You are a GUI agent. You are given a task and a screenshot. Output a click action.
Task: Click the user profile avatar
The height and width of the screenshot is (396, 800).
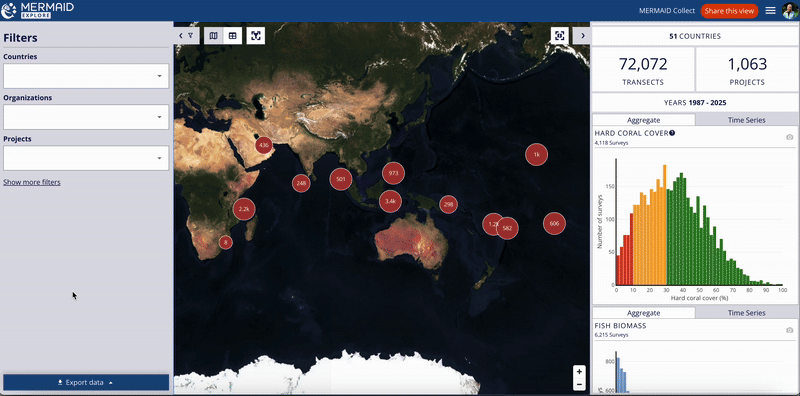(790, 11)
